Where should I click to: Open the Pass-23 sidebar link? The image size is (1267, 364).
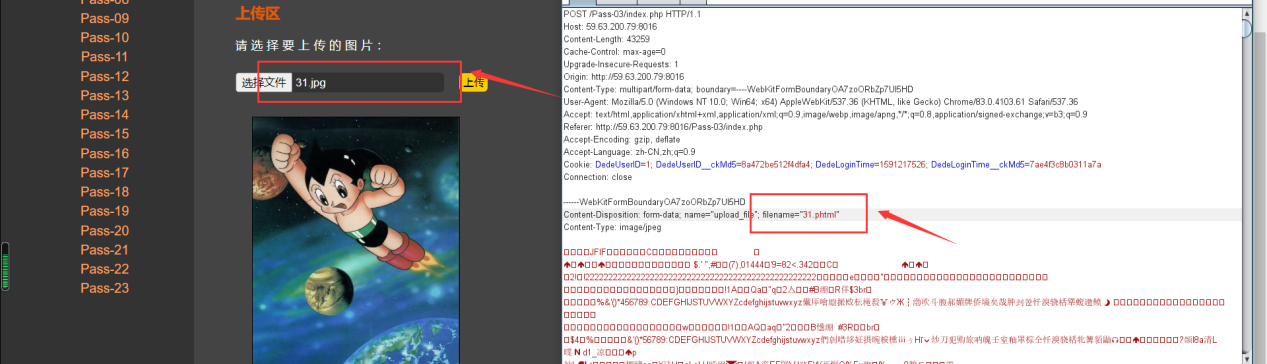click(105, 289)
